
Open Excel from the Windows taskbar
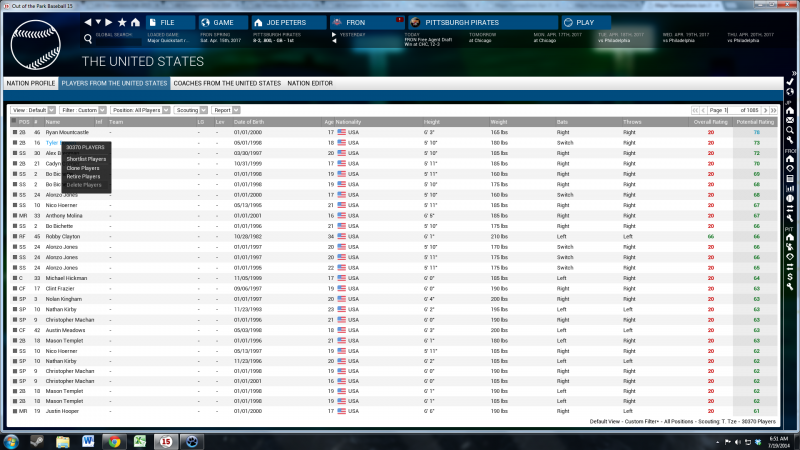pyautogui.click(x=140, y=441)
